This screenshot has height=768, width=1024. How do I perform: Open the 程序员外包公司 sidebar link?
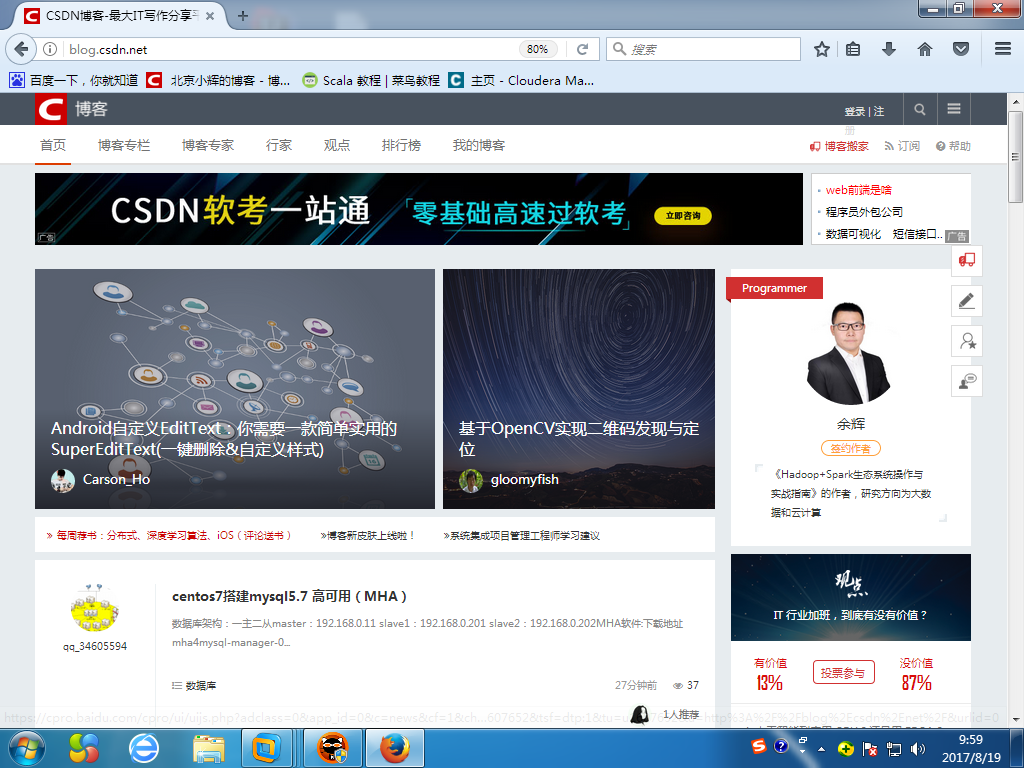(x=864, y=212)
